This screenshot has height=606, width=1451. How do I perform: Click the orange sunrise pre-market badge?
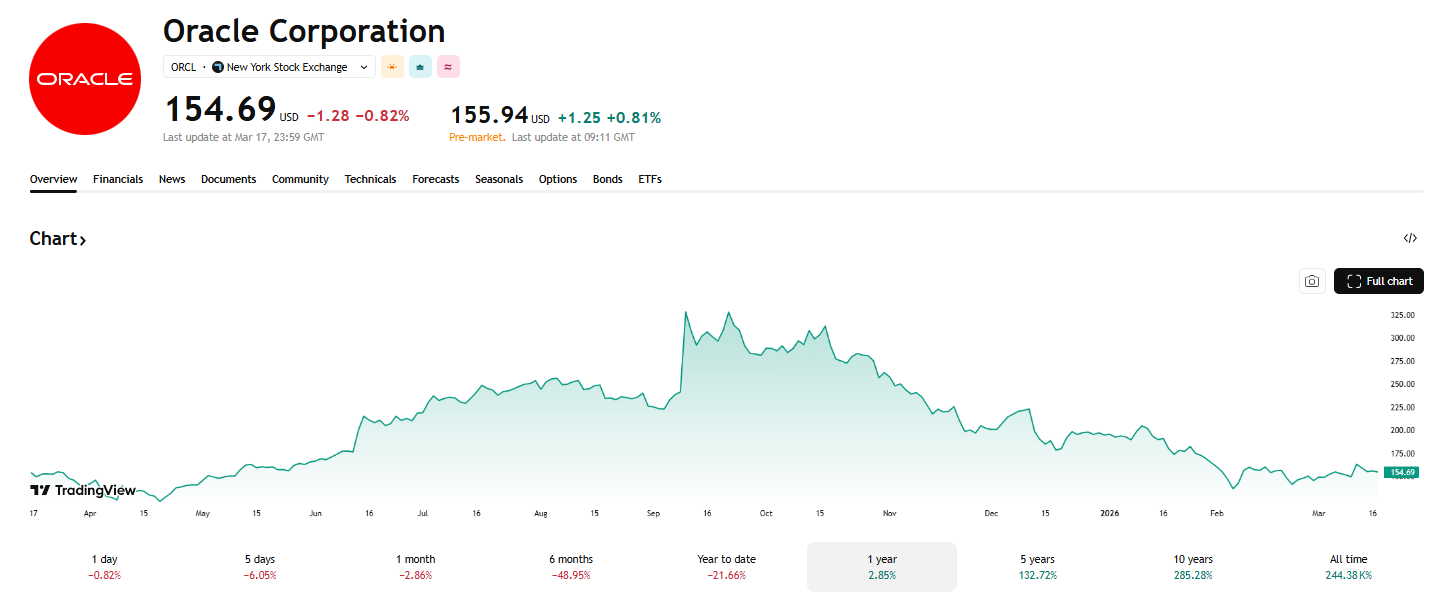pos(392,67)
